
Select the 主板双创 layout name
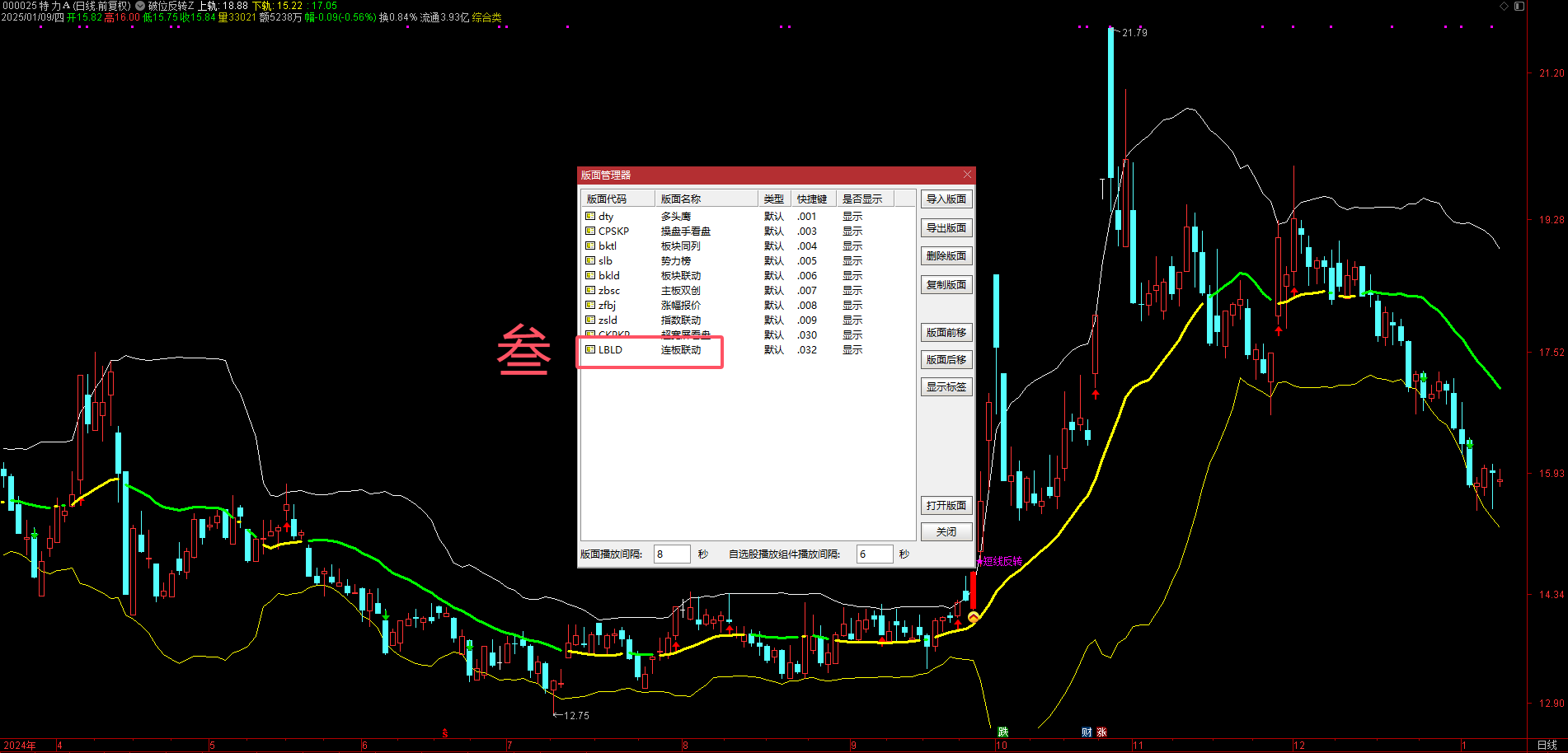[x=681, y=291]
